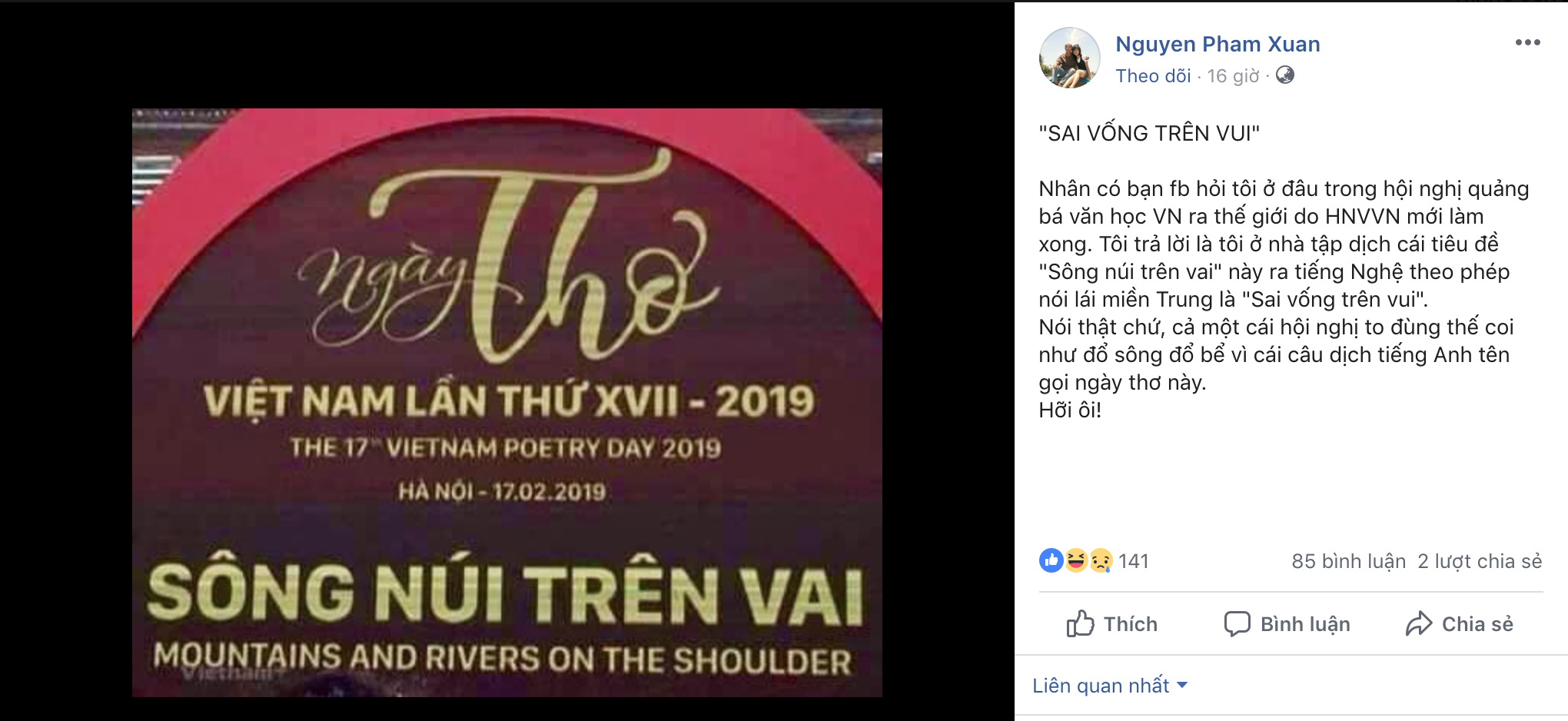Comment using the Bình luận button
The width and height of the screenshot is (1568, 721).
1287,623
